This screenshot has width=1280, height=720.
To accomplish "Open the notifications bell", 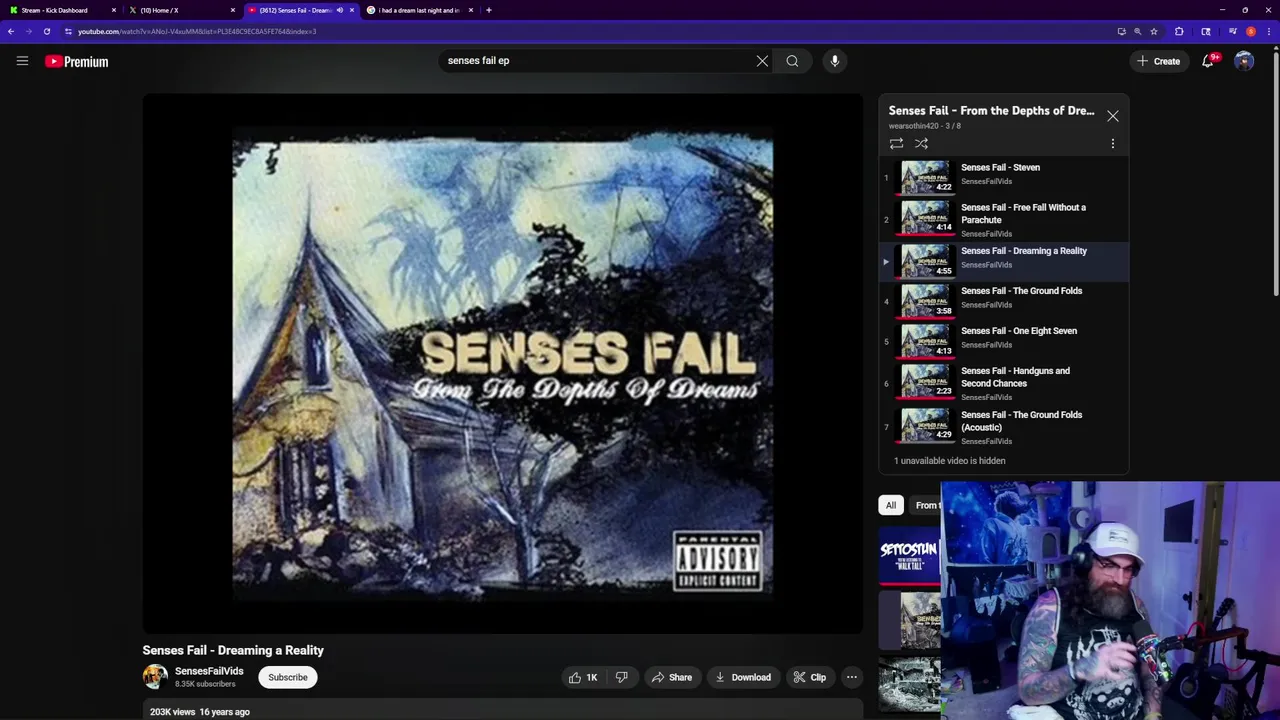I will click(x=1208, y=61).
